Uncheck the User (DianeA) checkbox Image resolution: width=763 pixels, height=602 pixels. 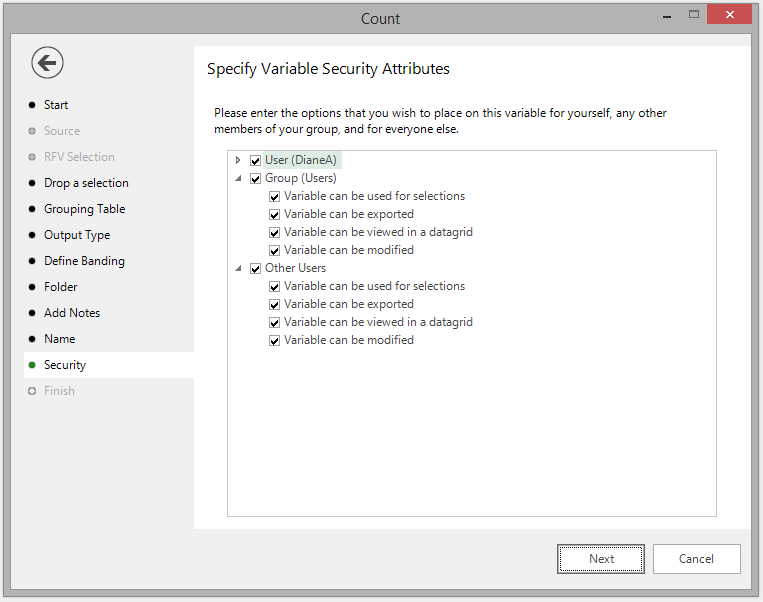tap(255, 161)
